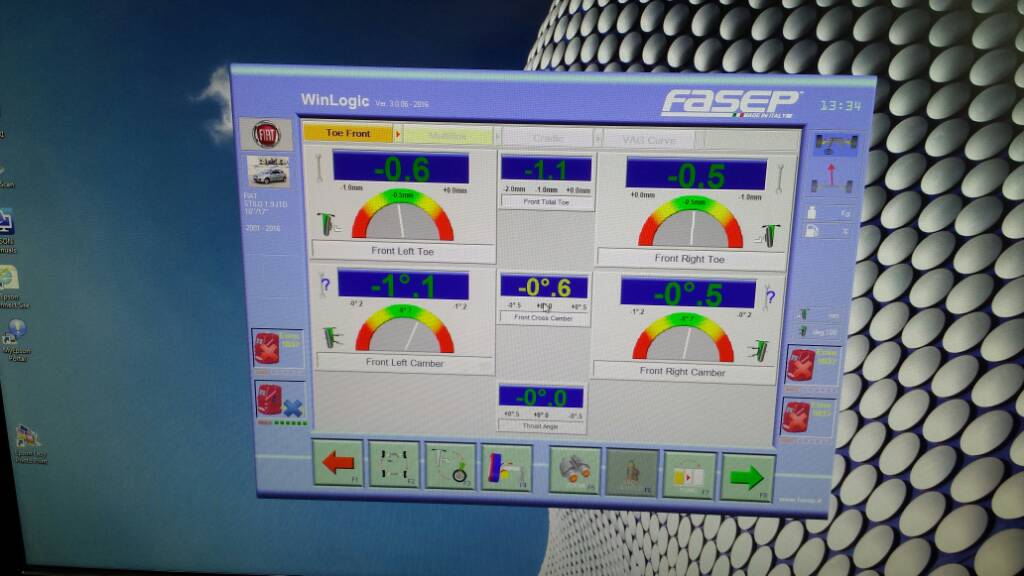Screen dimensions: 1024x576
Task: Go back with the red left arrow F1 button
Action: pos(338,462)
